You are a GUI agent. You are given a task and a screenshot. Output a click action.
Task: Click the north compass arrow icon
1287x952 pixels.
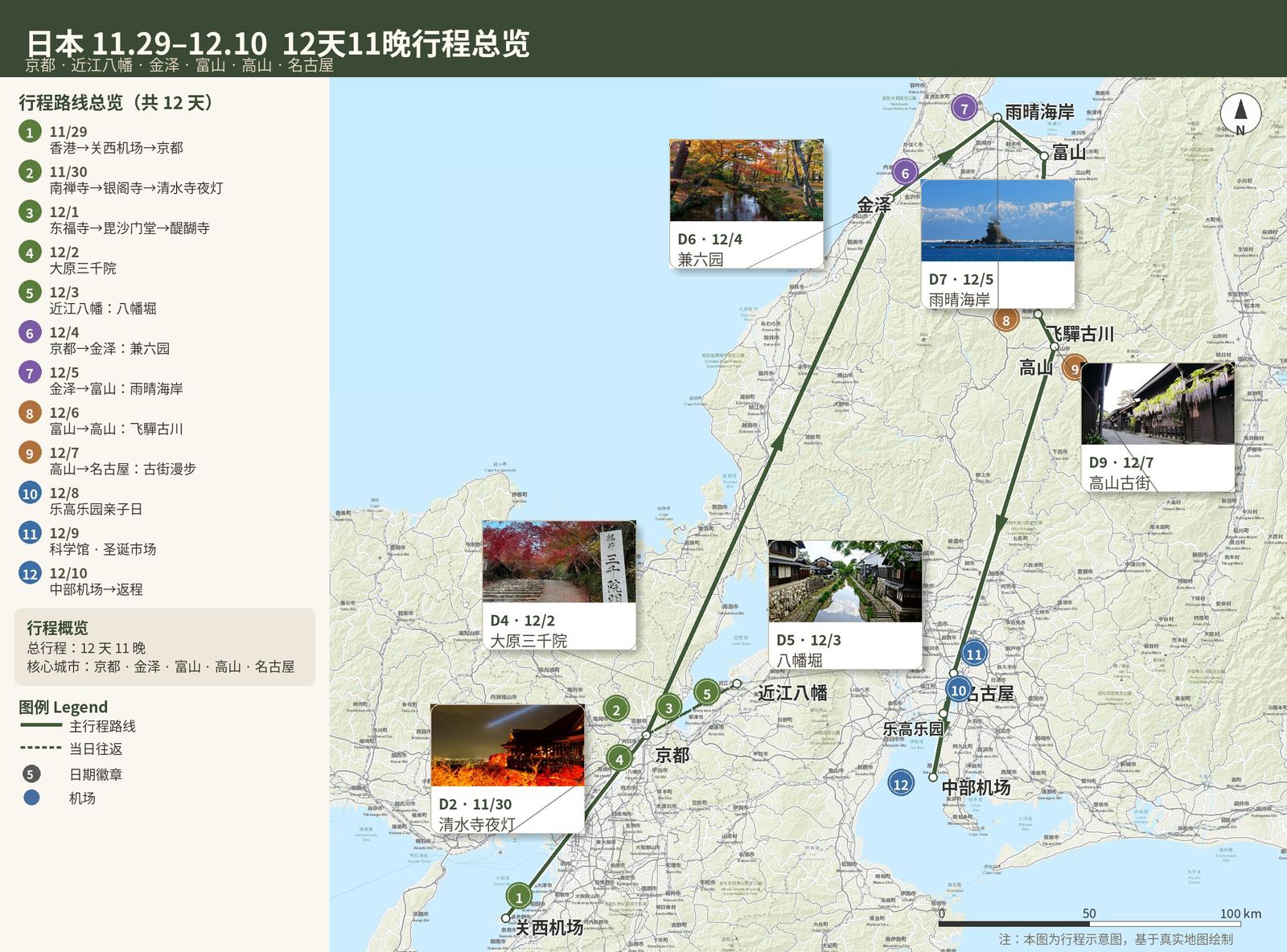[x=1240, y=113]
